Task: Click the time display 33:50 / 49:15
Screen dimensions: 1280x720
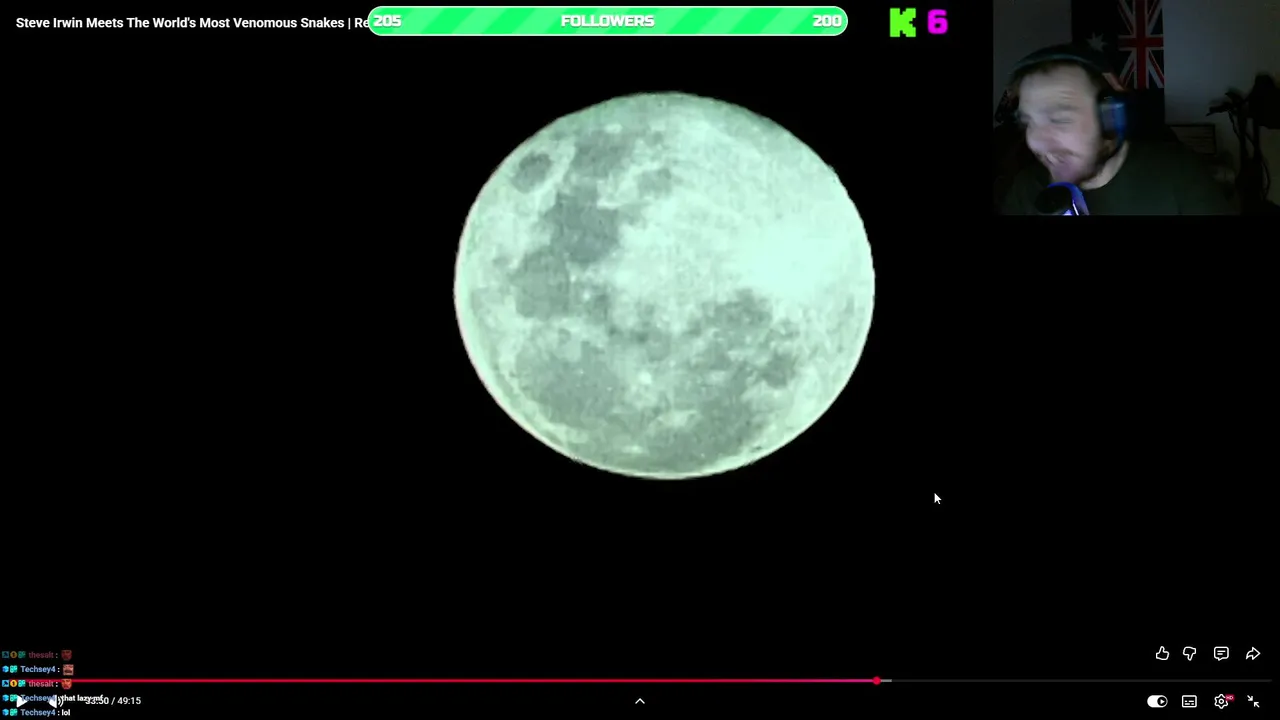Action: point(113,701)
